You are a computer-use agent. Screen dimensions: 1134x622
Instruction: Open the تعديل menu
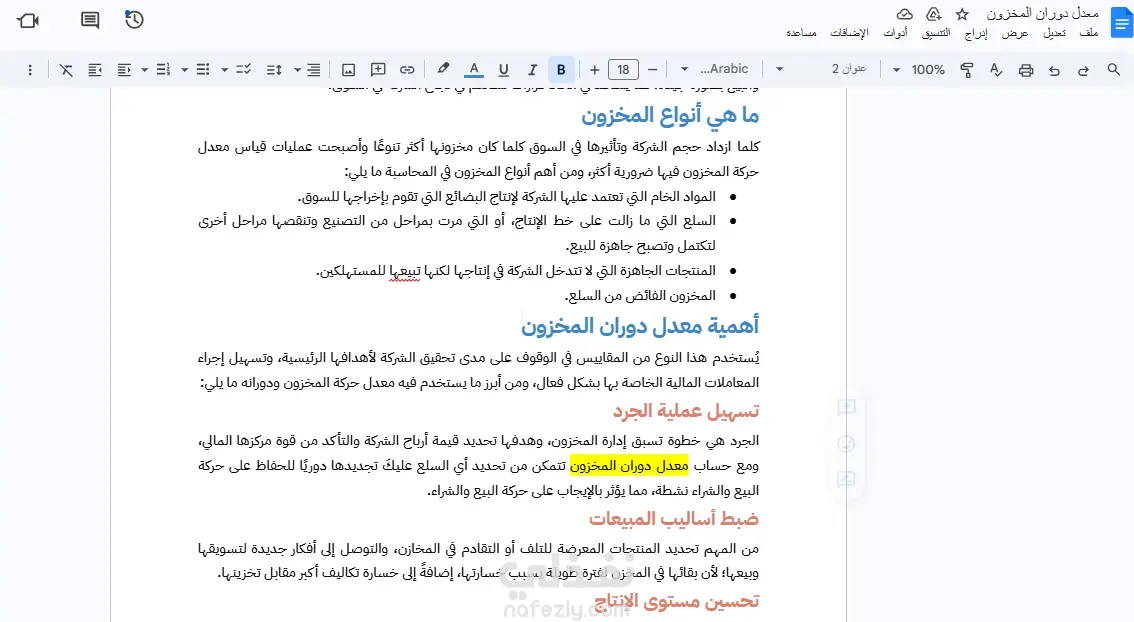pos(1054,33)
